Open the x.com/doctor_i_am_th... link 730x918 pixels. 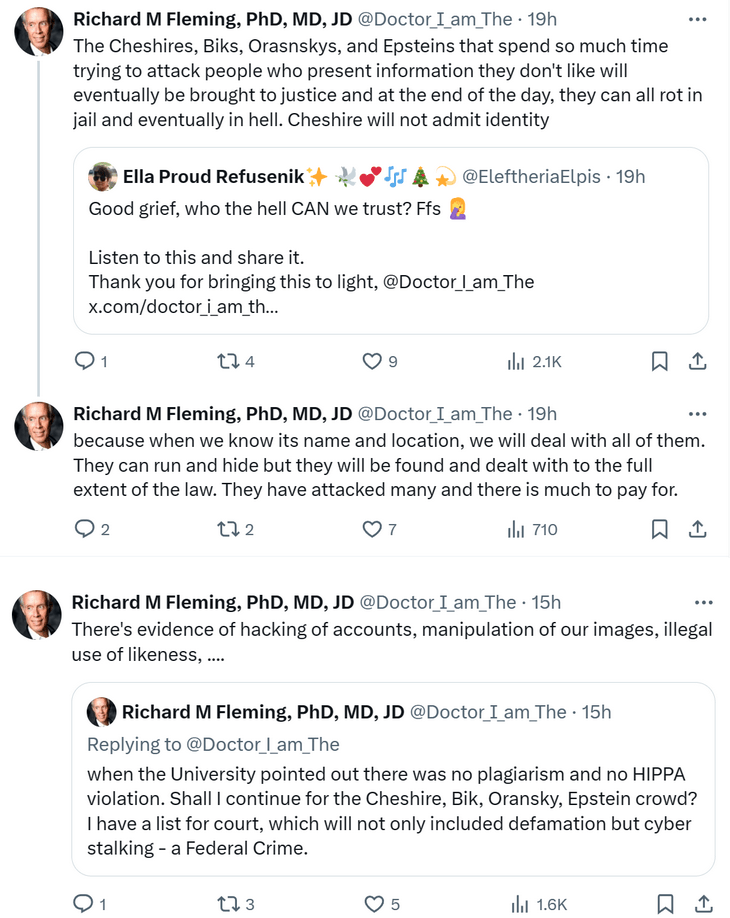tap(184, 307)
